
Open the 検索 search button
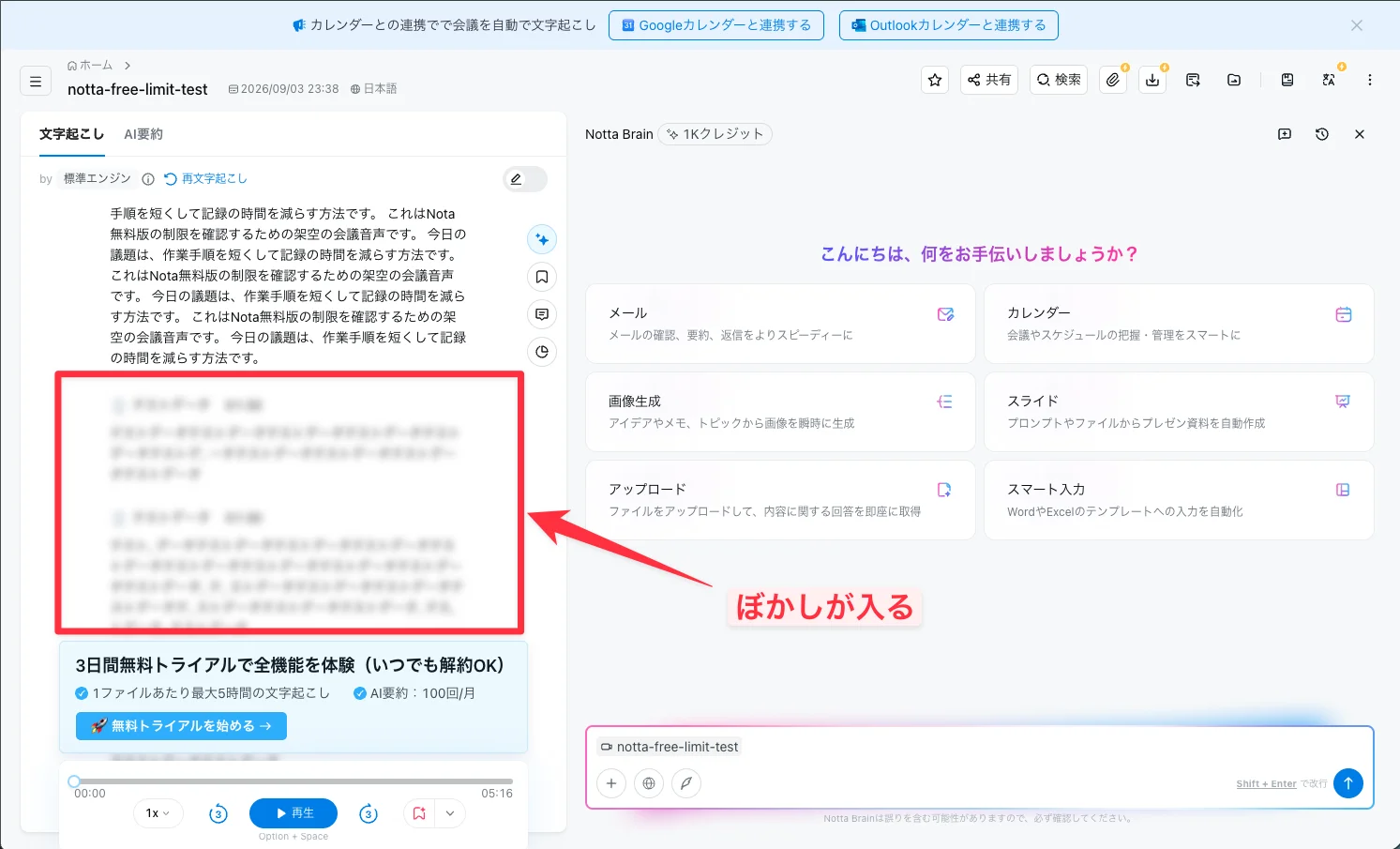[x=1059, y=80]
